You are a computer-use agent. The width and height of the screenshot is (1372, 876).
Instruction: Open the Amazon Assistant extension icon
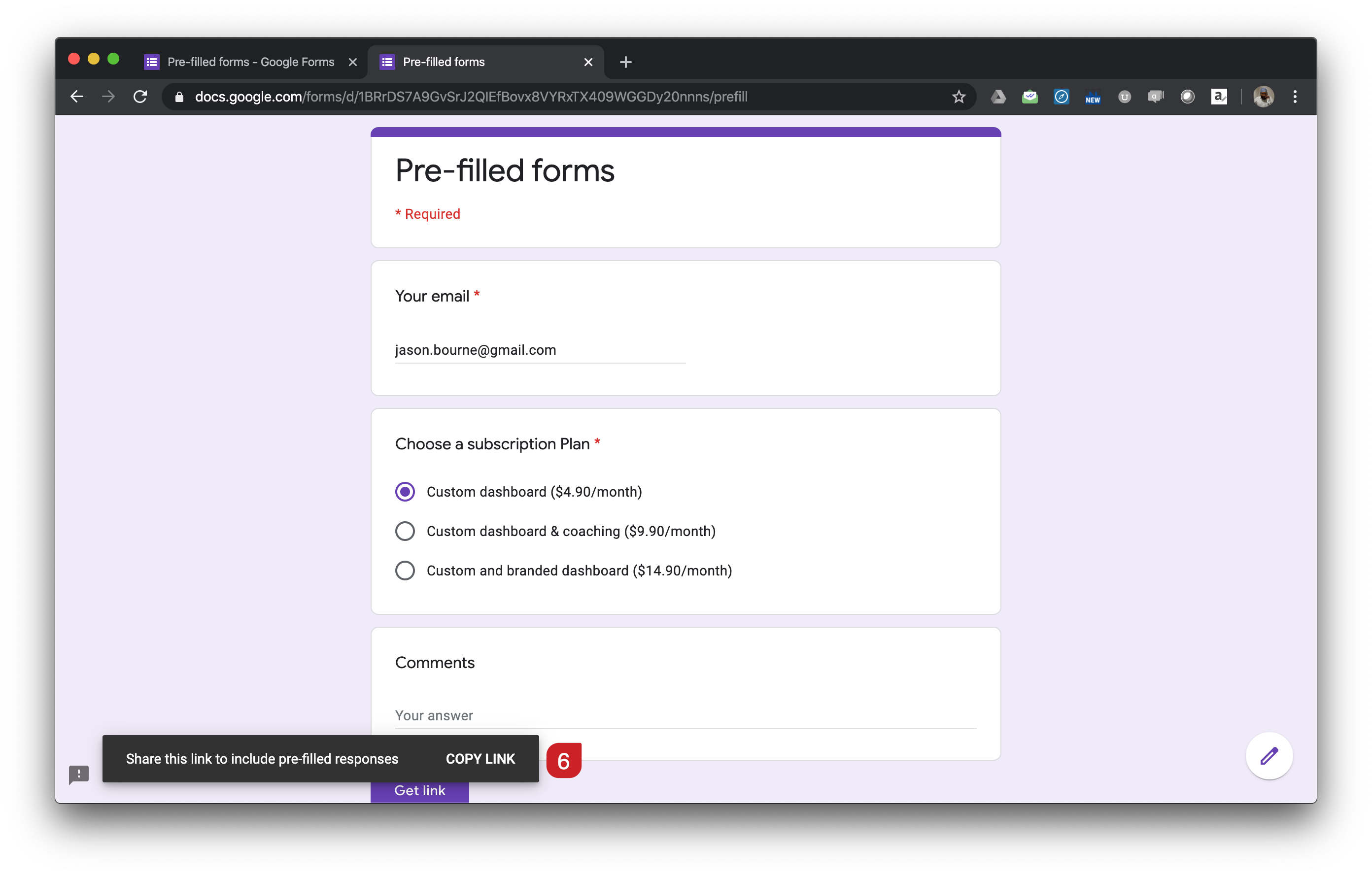coord(1218,97)
